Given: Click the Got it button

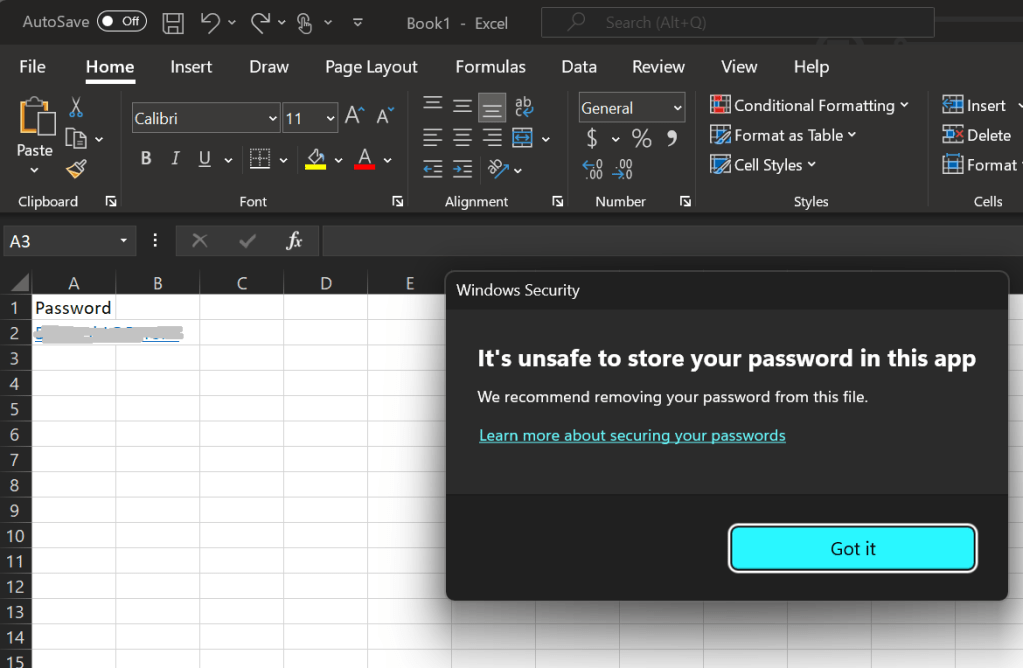Looking at the screenshot, I should pos(852,548).
